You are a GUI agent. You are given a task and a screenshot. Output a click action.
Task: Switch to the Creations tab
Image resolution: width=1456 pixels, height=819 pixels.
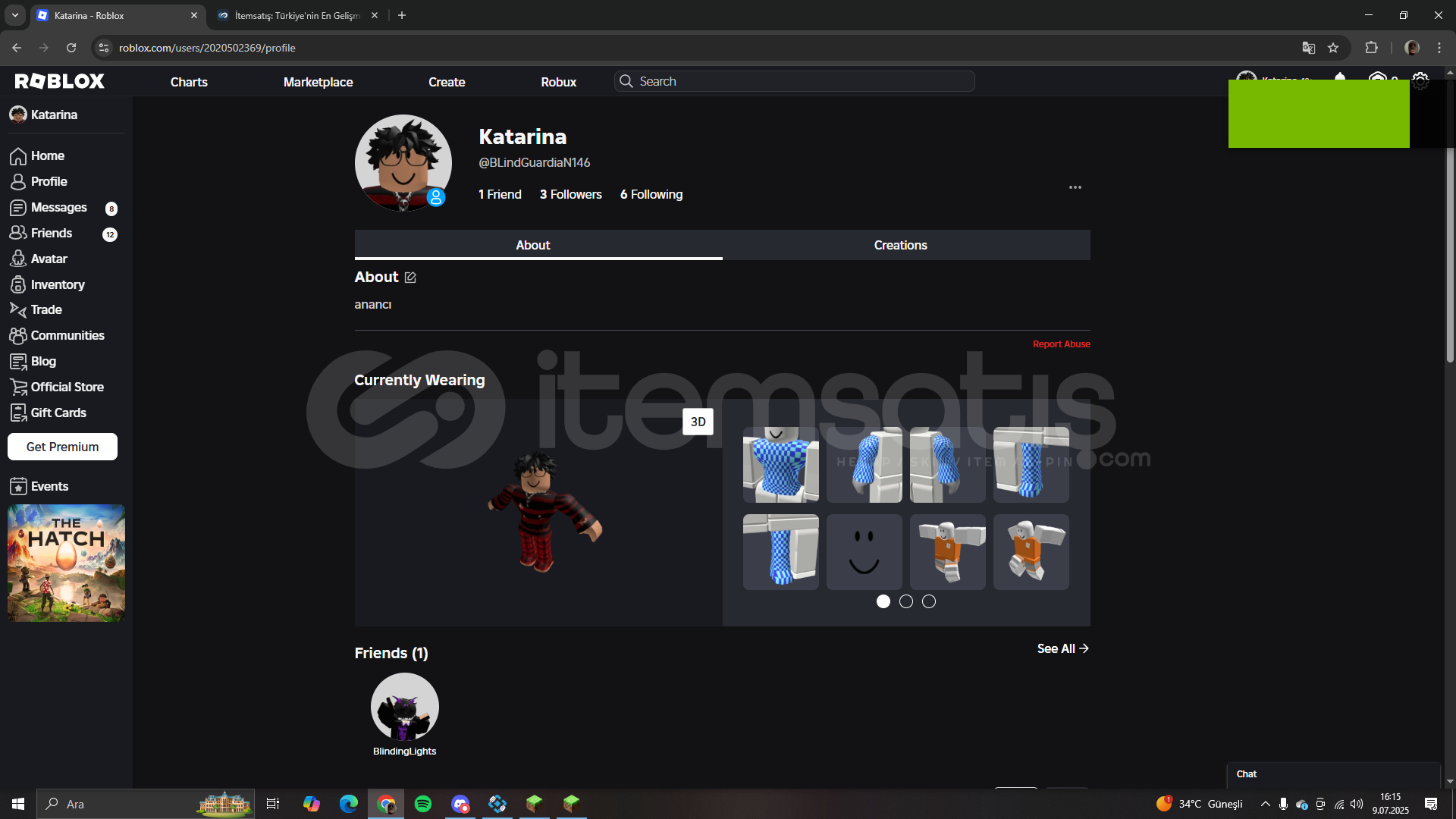(x=906, y=245)
